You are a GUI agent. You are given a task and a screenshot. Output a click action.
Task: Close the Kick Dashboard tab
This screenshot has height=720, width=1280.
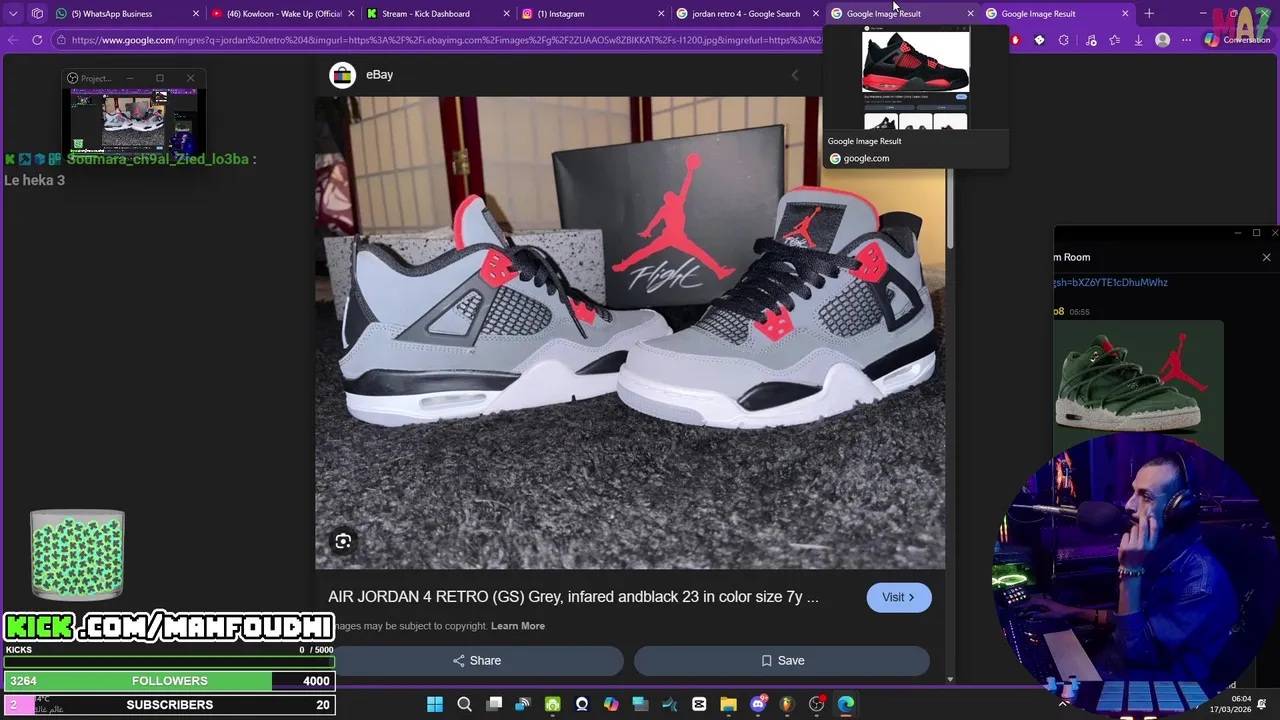(506, 14)
